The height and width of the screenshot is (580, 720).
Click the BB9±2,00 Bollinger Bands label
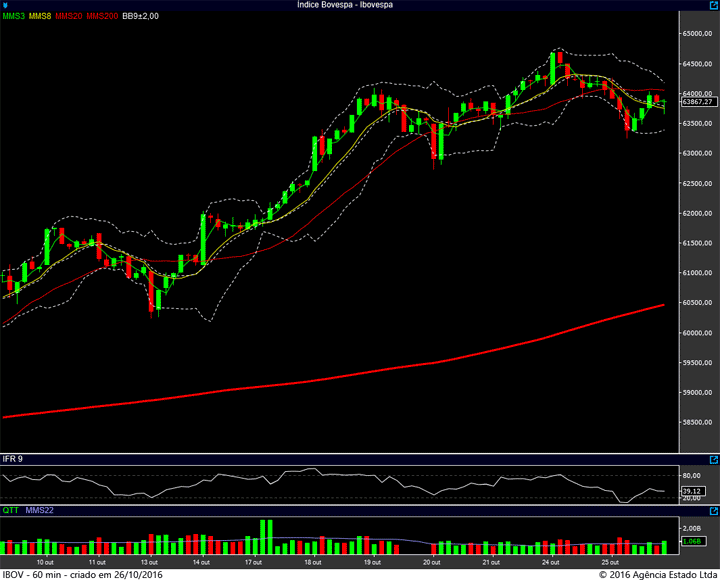141,16
